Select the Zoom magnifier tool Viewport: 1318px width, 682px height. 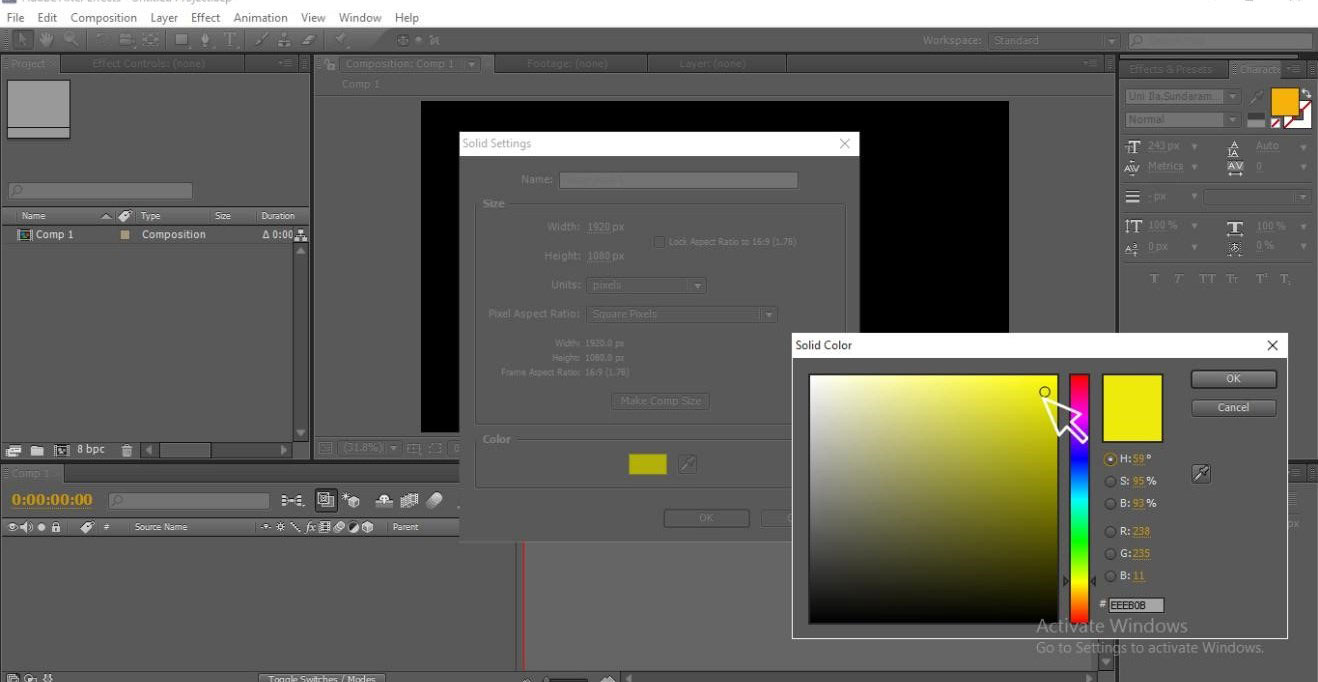click(71, 40)
